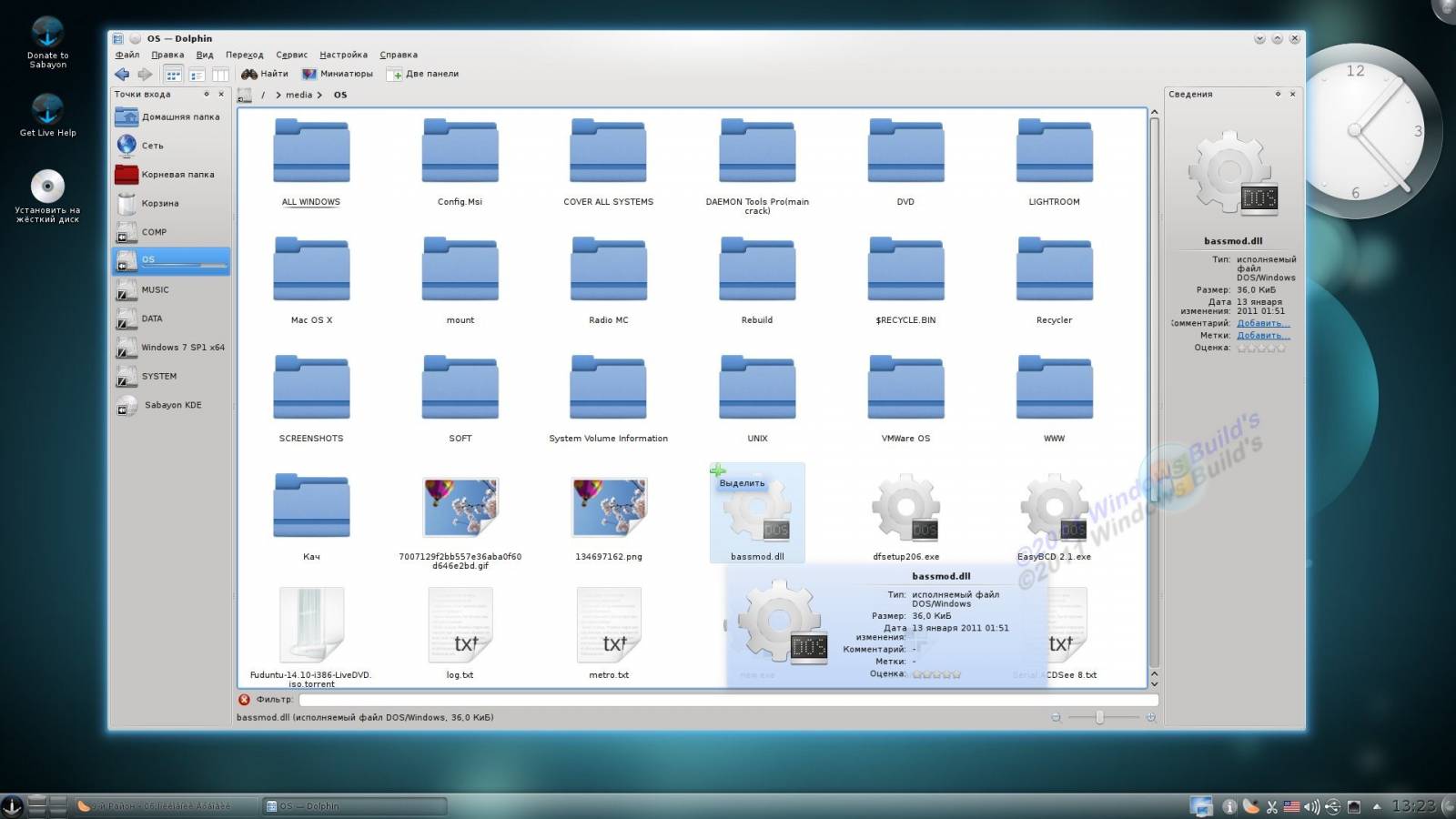The height and width of the screenshot is (819, 1456).
Task: Open the Правка menu
Action: [x=167, y=55]
